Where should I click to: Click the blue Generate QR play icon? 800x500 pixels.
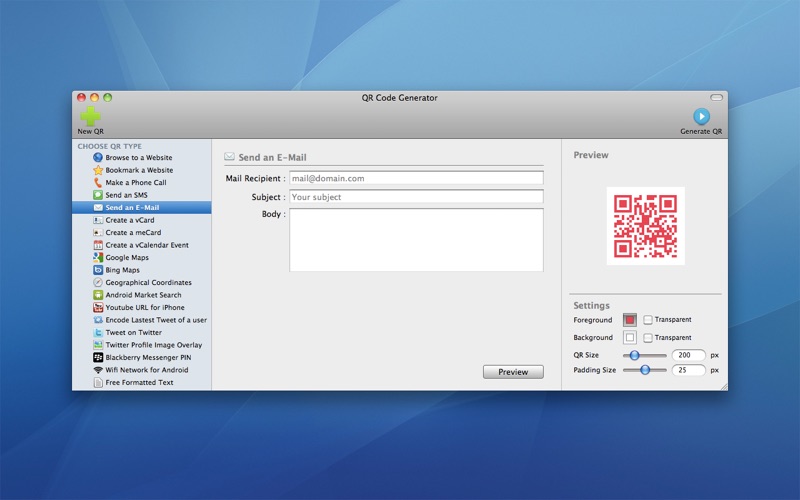[702, 116]
